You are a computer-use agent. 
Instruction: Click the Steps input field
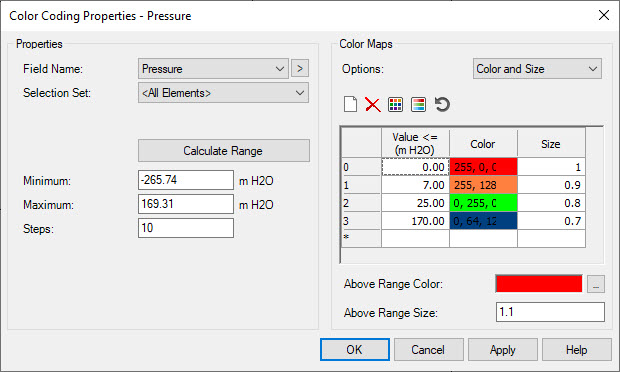[x=186, y=228]
